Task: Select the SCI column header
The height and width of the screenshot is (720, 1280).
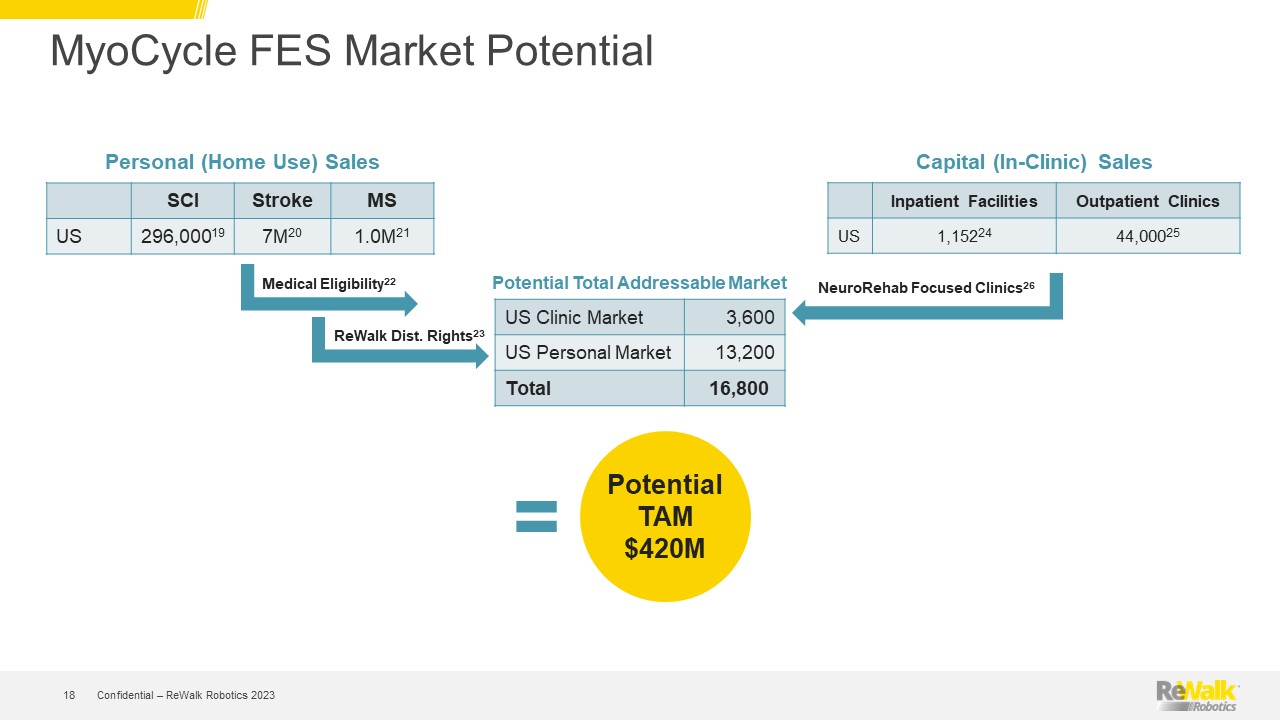Action: pyautogui.click(x=182, y=200)
